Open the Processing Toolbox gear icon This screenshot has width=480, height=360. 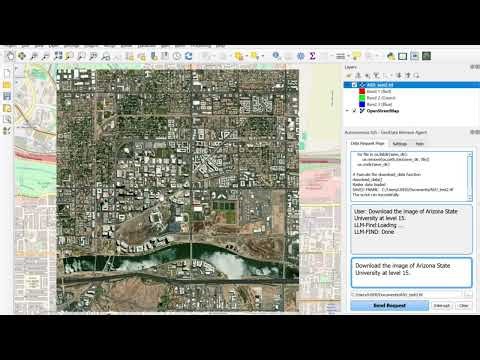coord(300,56)
